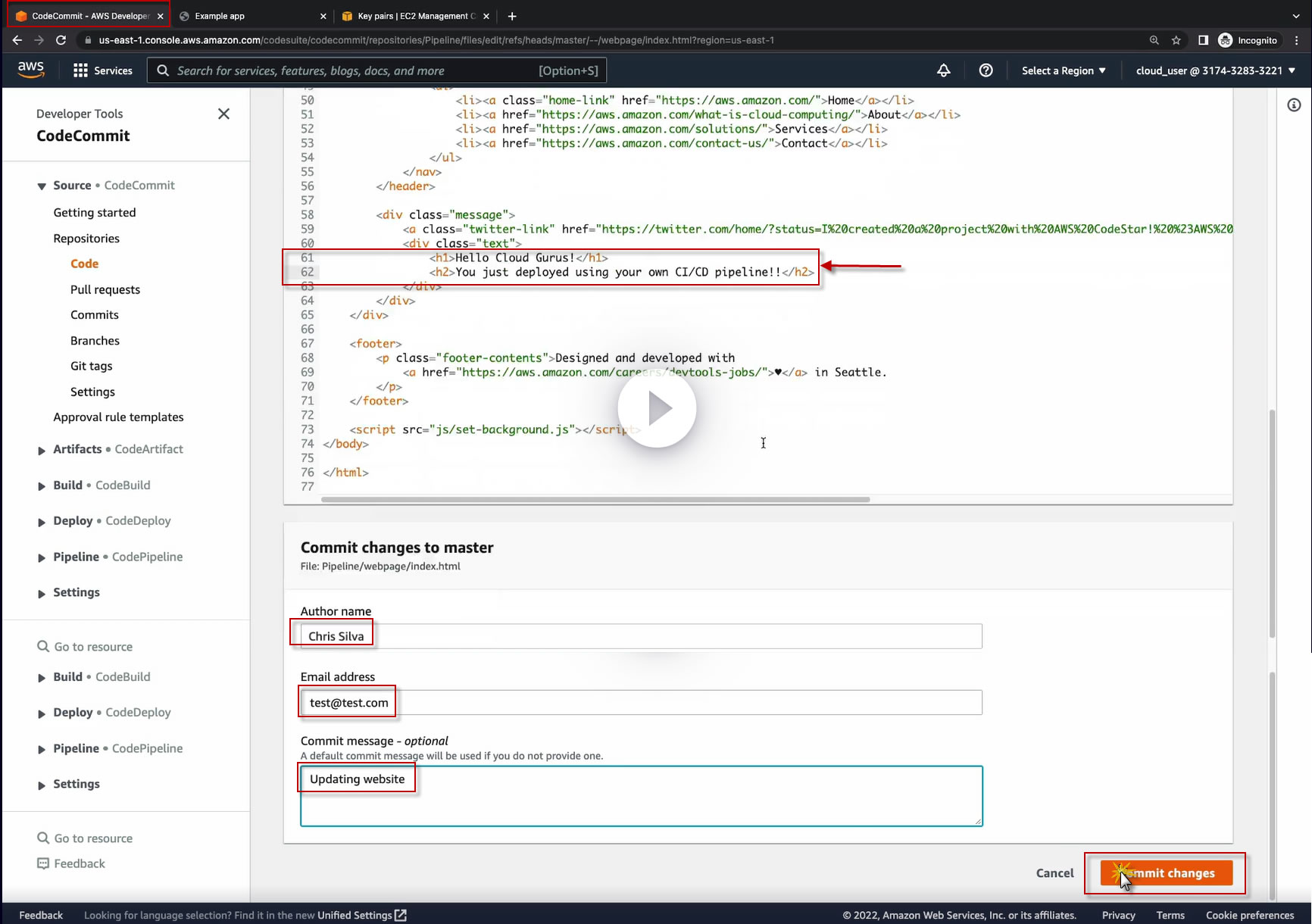Click the Author name input field
1312x924 pixels.
tap(641, 636)
